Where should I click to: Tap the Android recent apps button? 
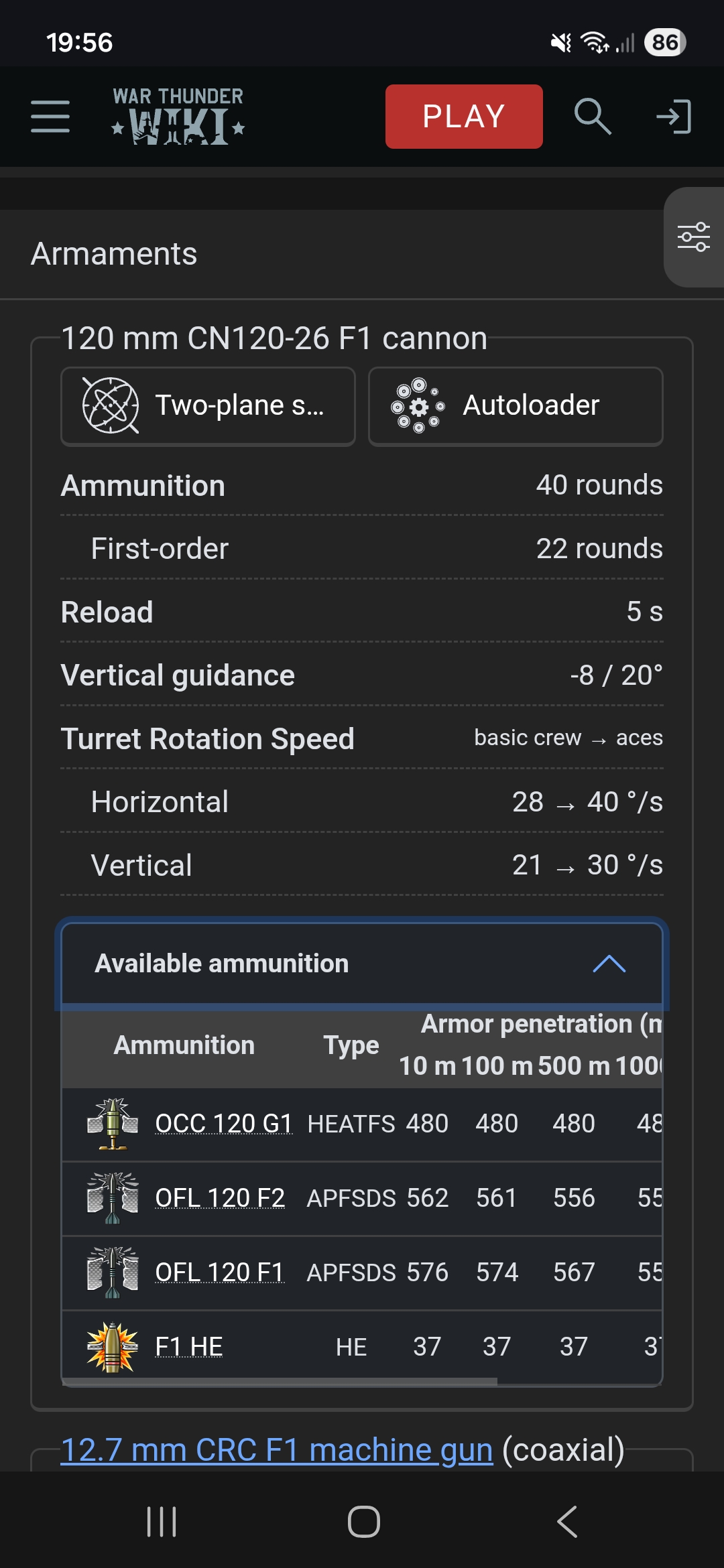[x=162, y=1521]
